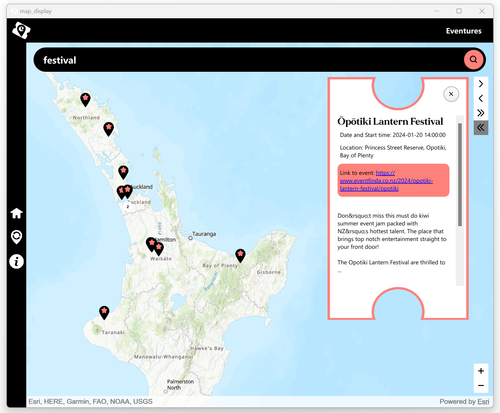The width and height of the screenshot is (500, 413).
Task: Click the pink search button
Action: coord(473,60)
